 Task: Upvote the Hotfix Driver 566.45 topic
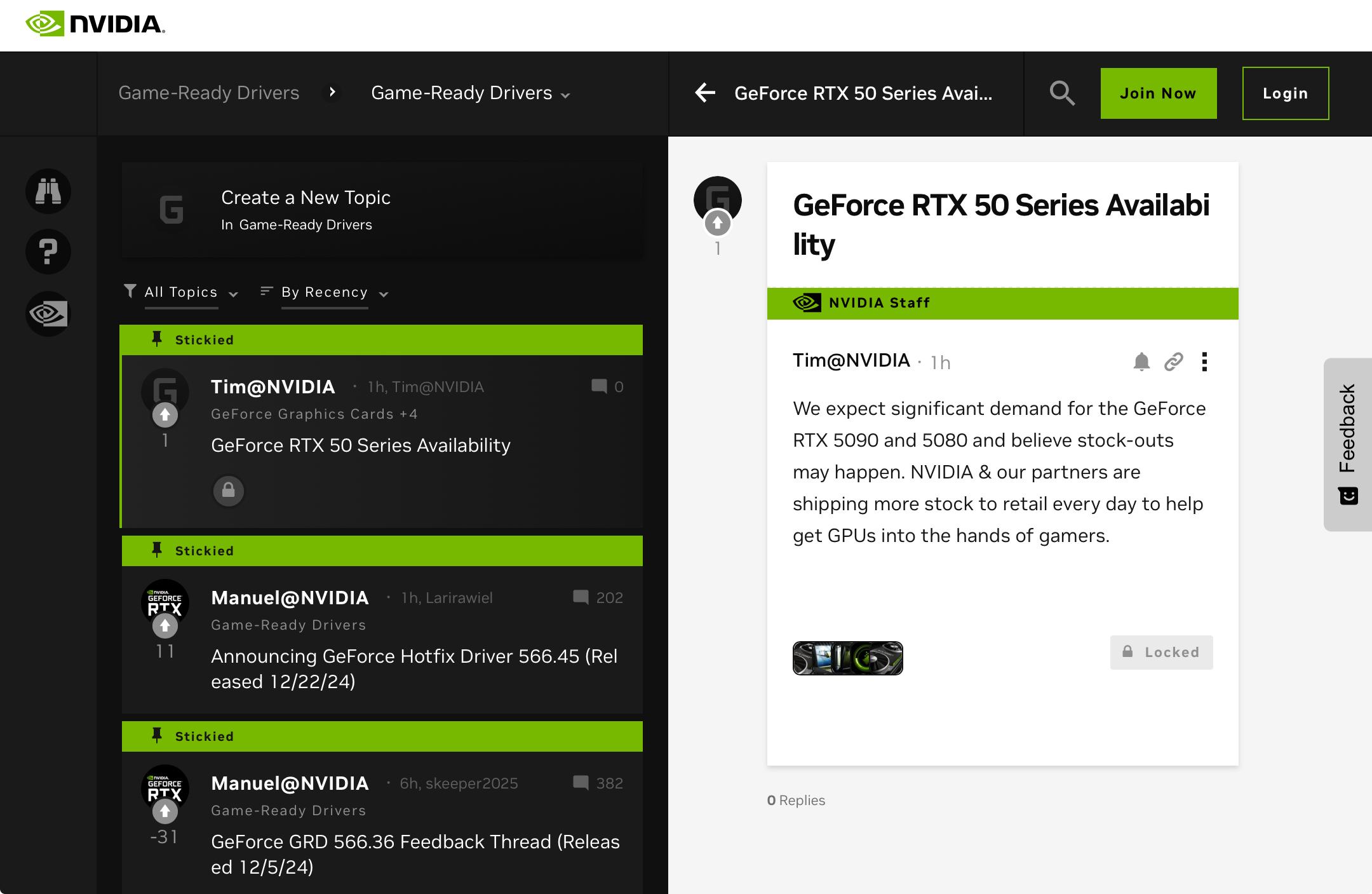click(165, 626)
